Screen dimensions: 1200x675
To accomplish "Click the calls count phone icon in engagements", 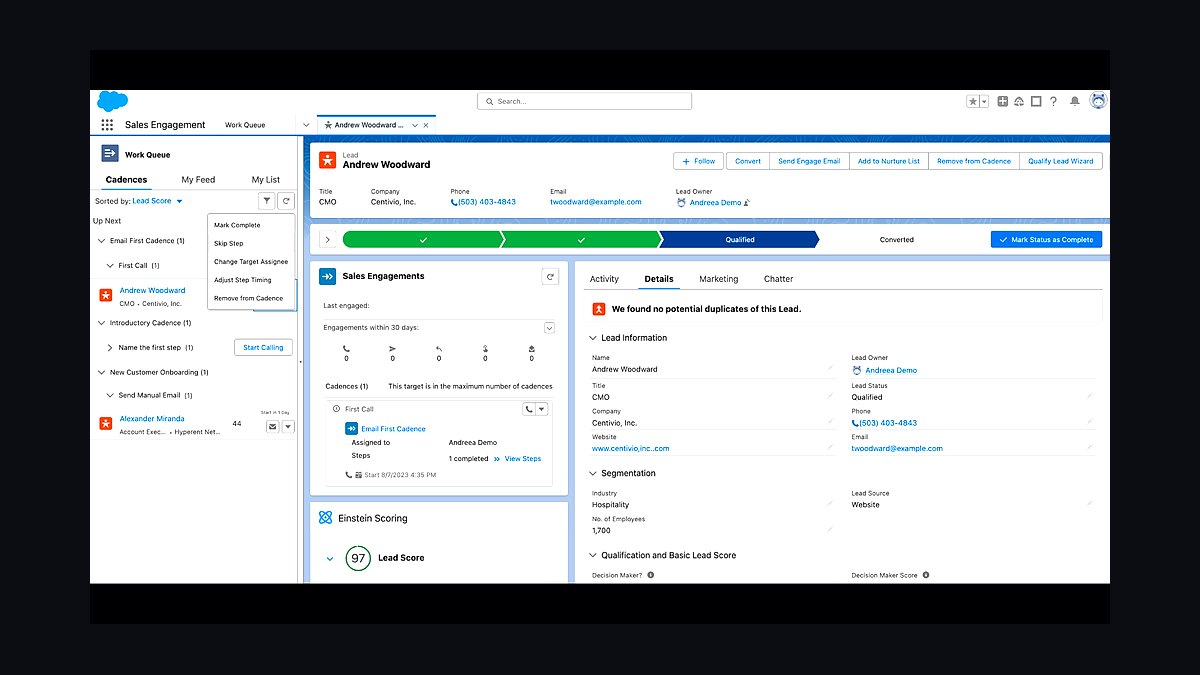I will pos(346,349).
